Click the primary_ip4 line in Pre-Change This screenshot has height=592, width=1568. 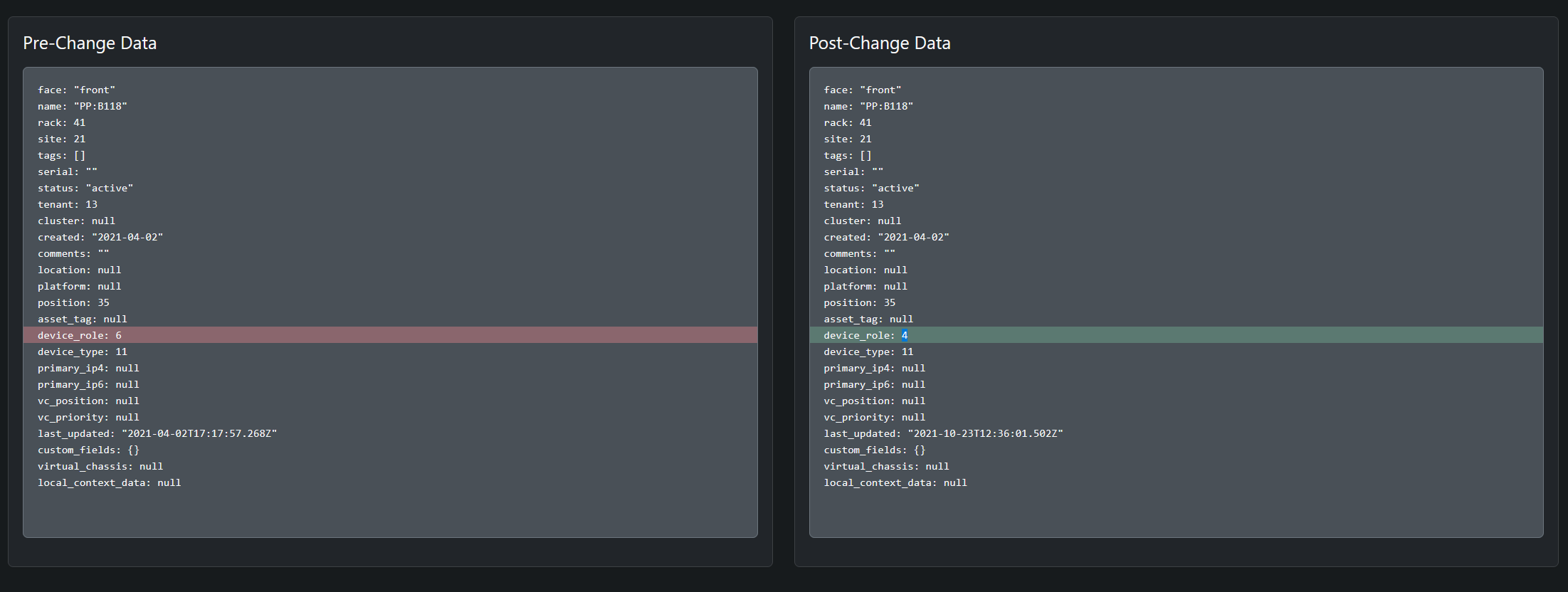pos(88,368)
